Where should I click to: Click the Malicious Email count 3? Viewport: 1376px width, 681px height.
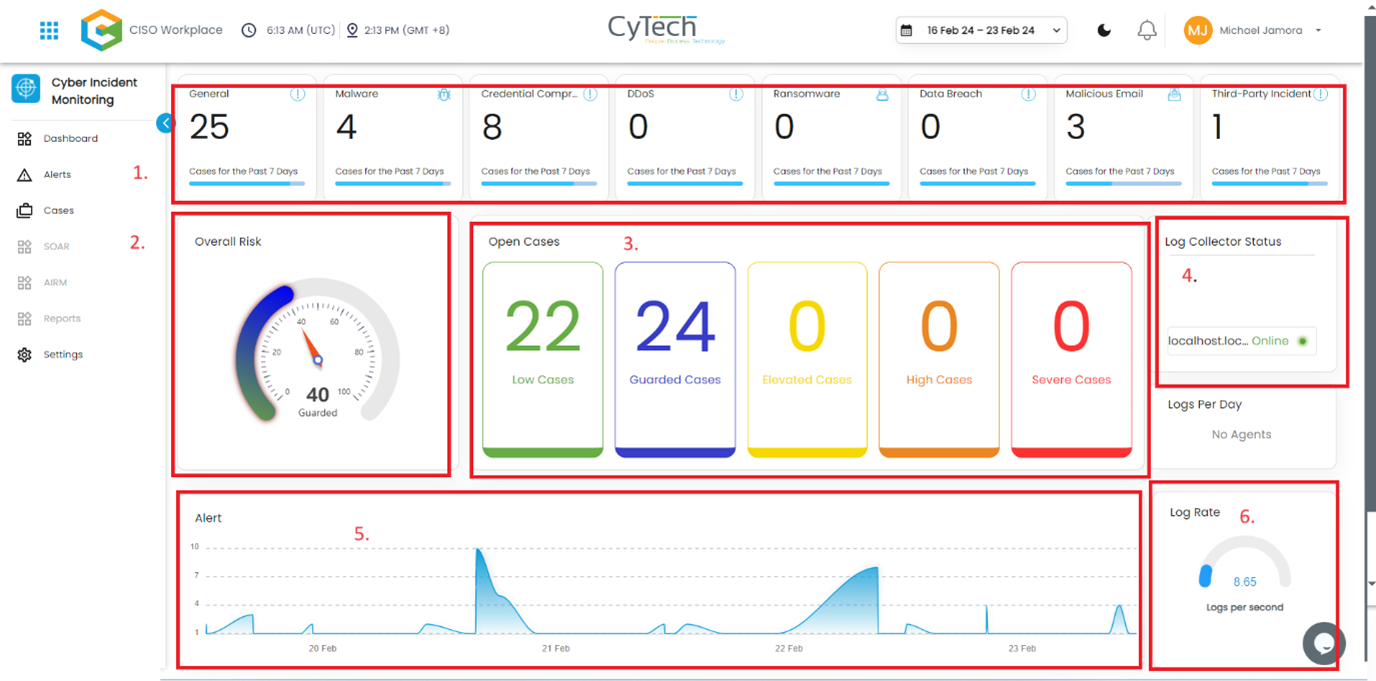point(1075,127)
